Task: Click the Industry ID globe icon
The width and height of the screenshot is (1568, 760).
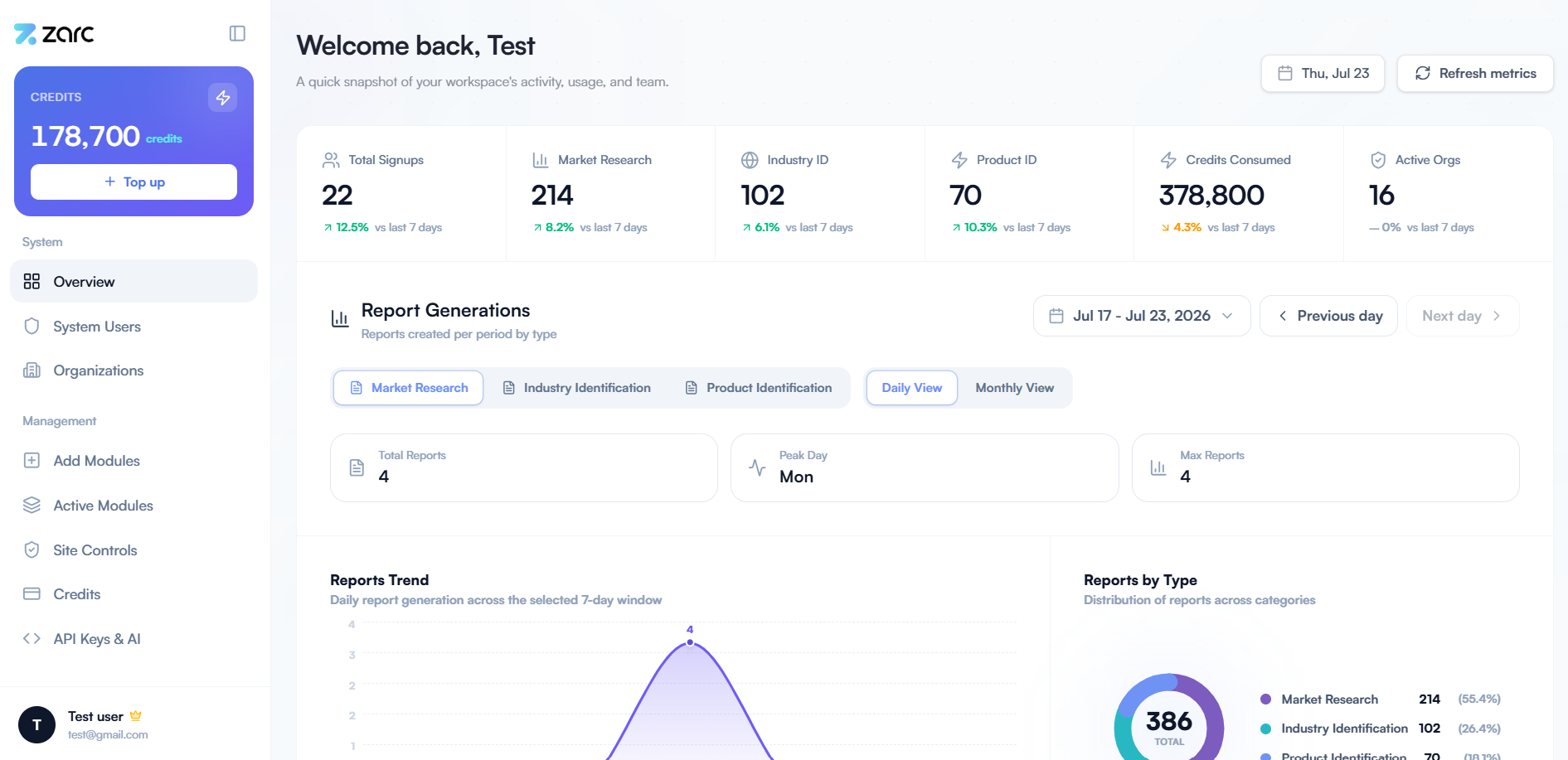Action: coord(750,160)
